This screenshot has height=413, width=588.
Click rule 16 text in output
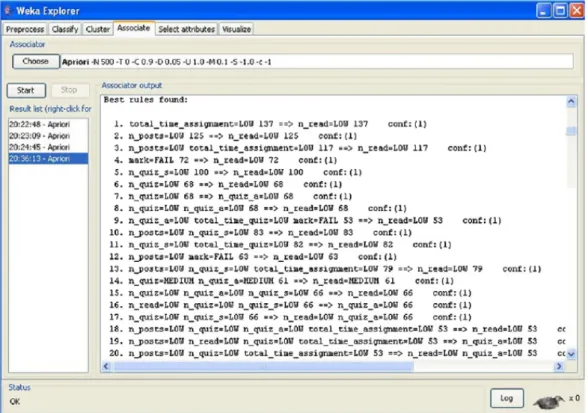tap(290, 305)
